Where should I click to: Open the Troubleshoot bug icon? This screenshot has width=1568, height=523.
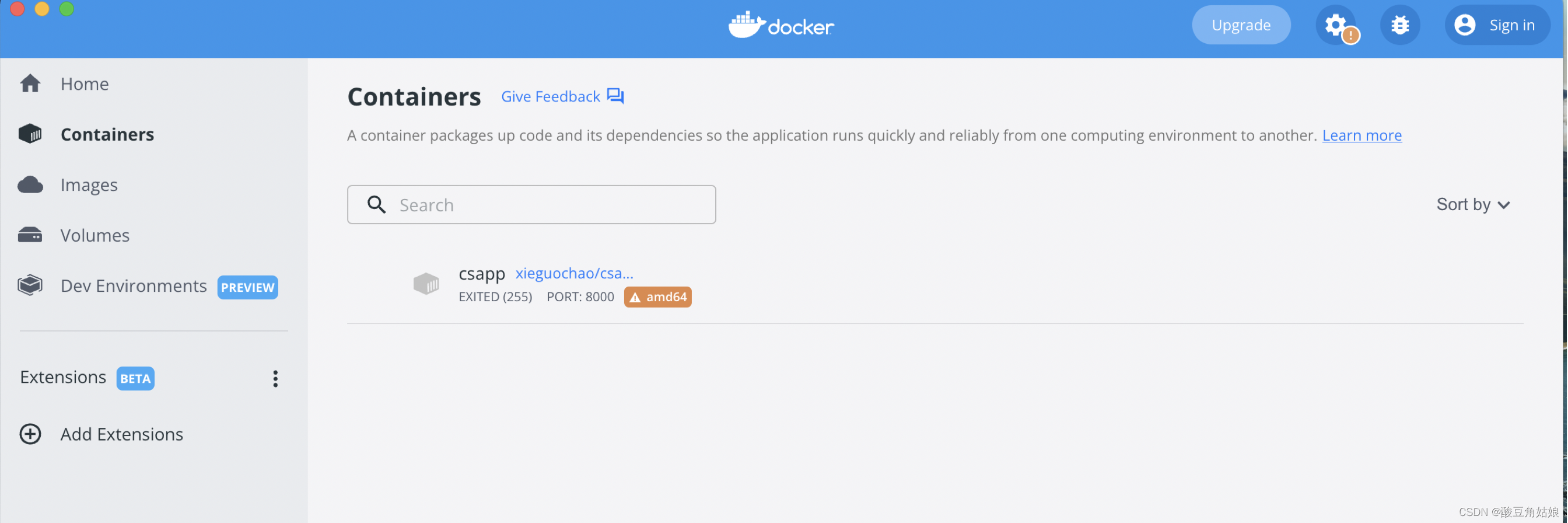pos(1400,25)
